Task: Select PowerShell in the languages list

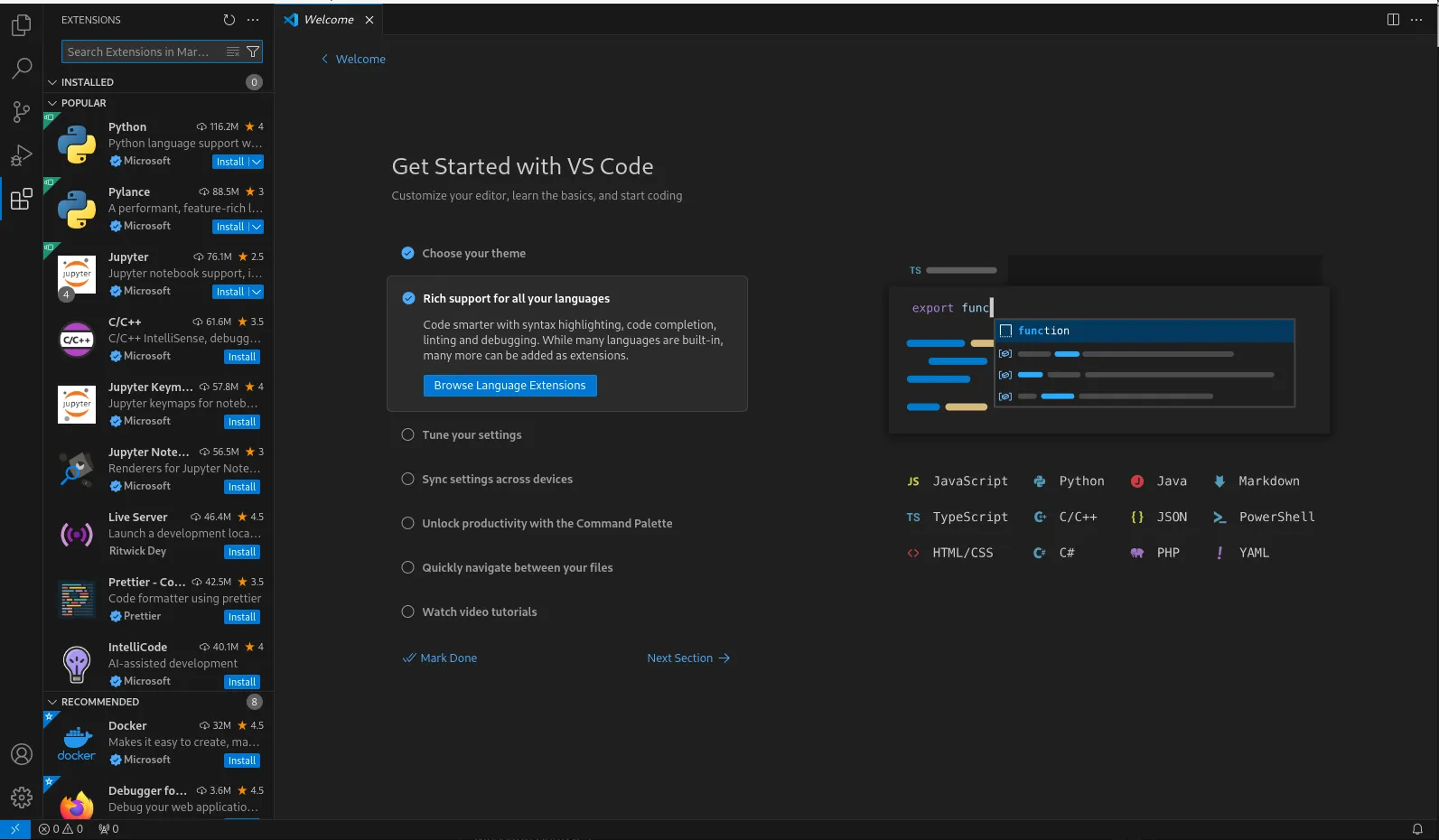Action: coord(1264,518)
